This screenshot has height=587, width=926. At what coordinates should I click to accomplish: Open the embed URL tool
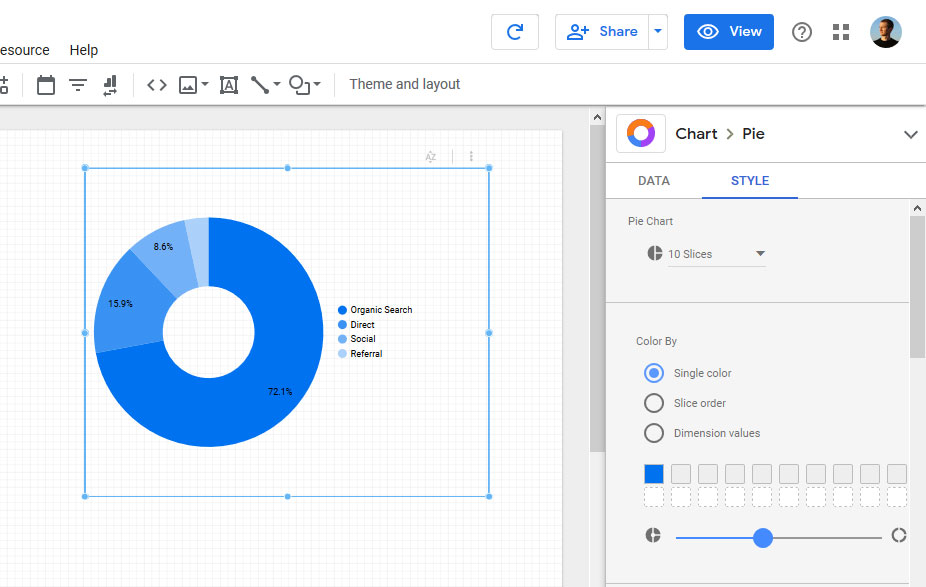[157, 85]
